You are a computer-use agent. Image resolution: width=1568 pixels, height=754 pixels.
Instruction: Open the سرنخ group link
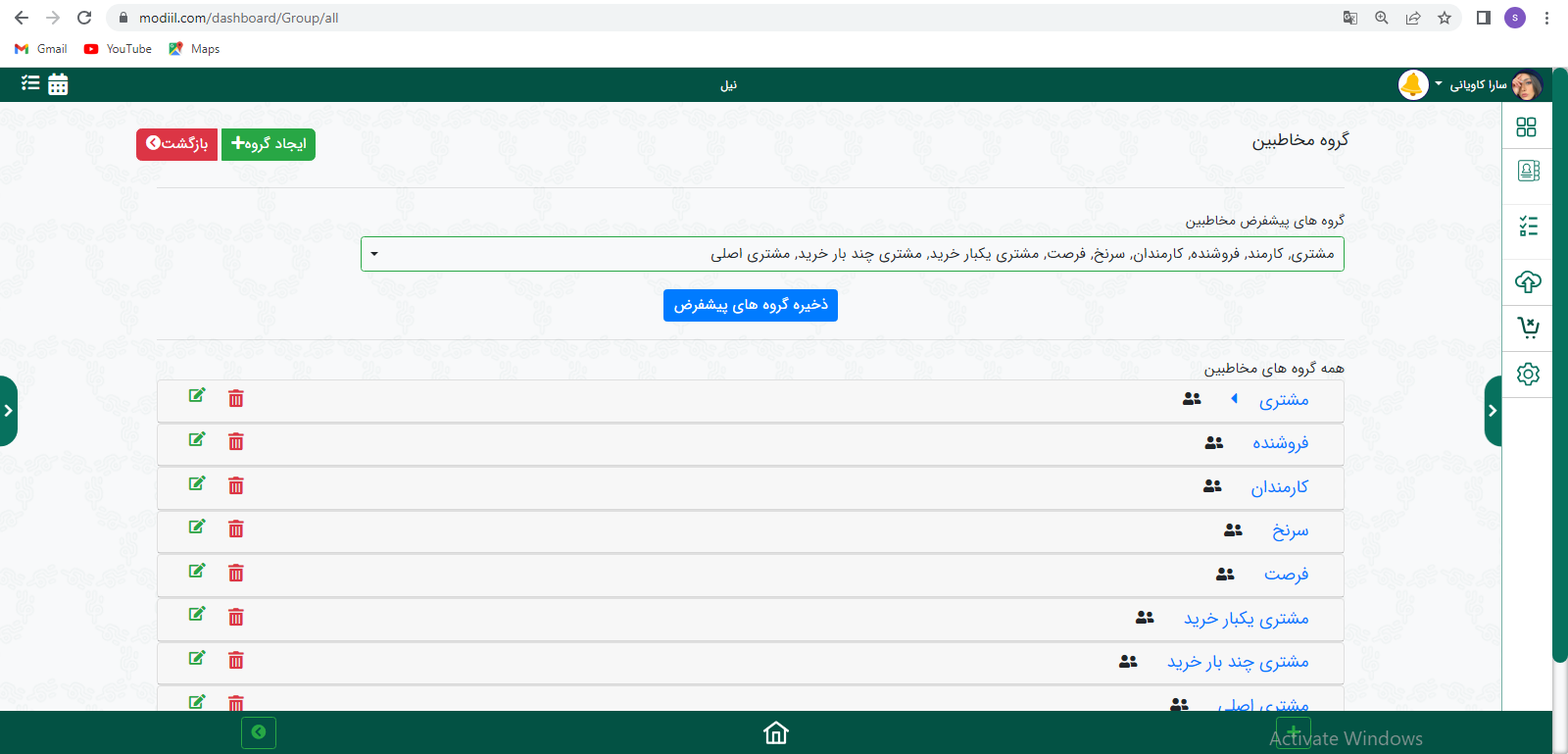[x=1290, y=530]
